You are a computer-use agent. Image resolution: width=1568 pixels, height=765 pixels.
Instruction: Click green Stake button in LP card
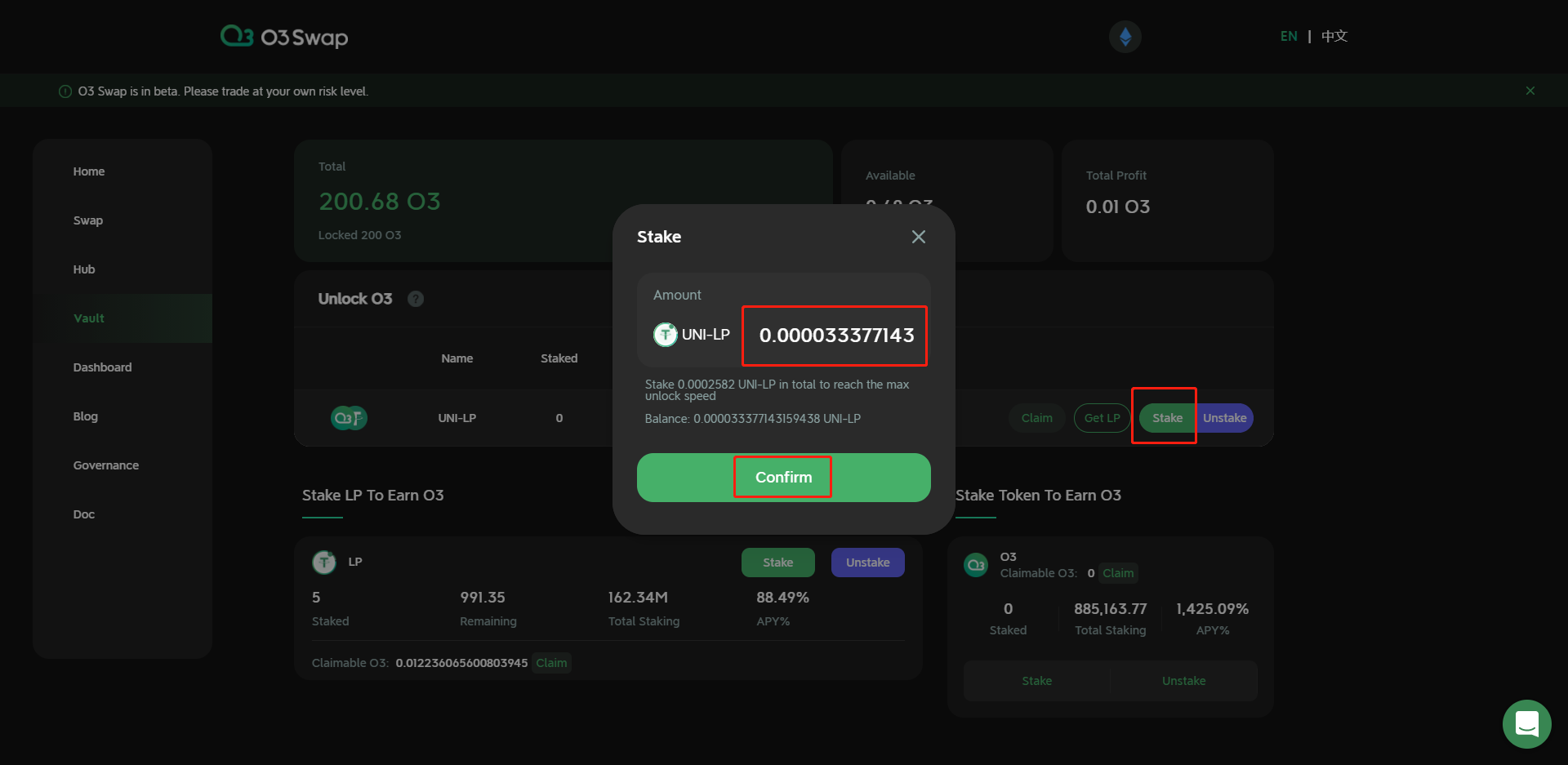[778, 563]
